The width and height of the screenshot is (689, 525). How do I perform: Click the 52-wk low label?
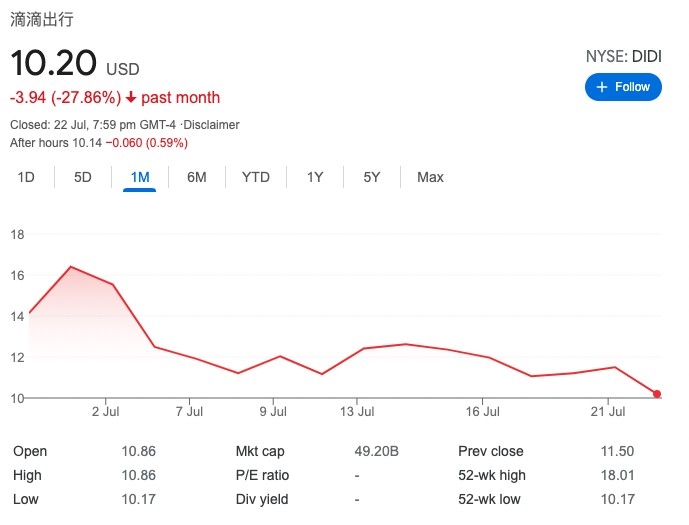(x=489, y=499)
